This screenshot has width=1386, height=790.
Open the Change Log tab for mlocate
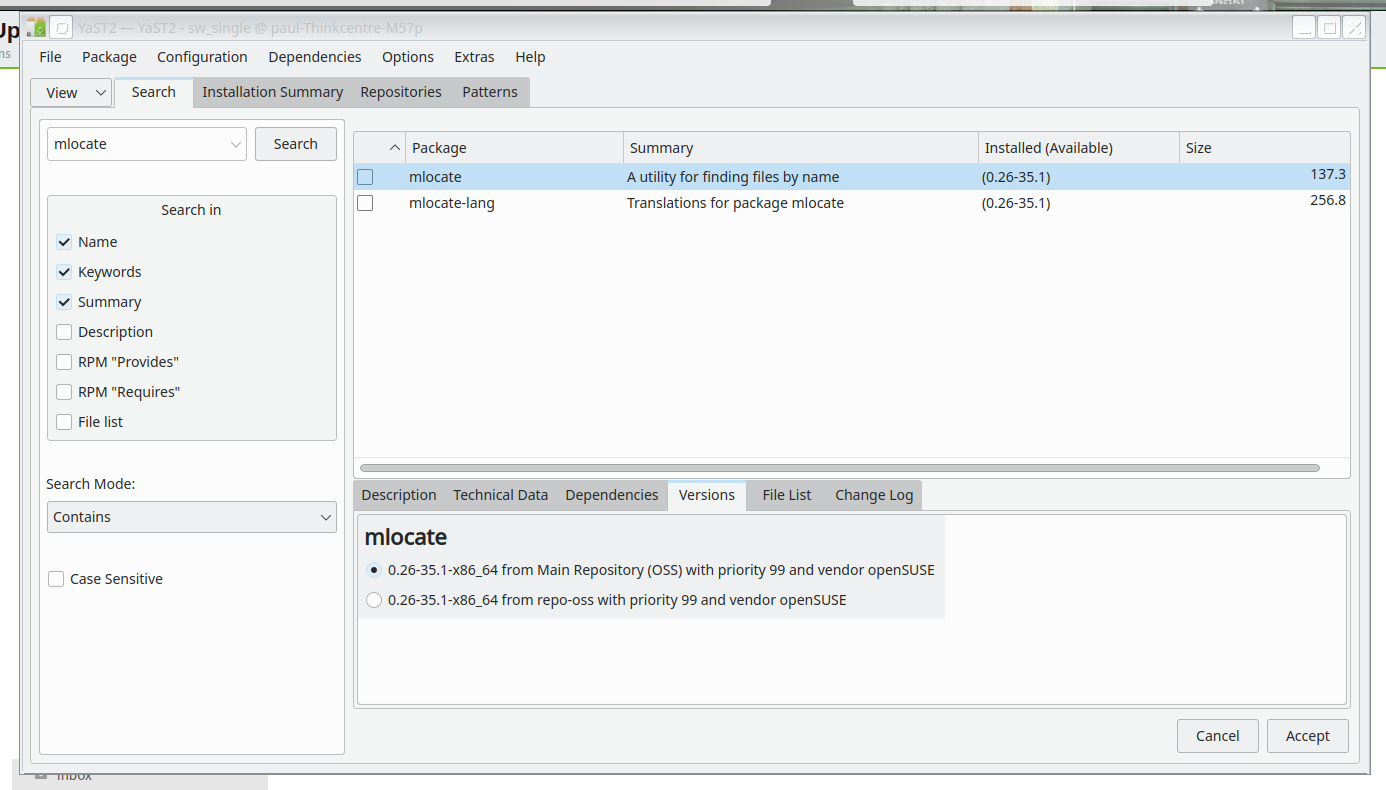[873, 494]
